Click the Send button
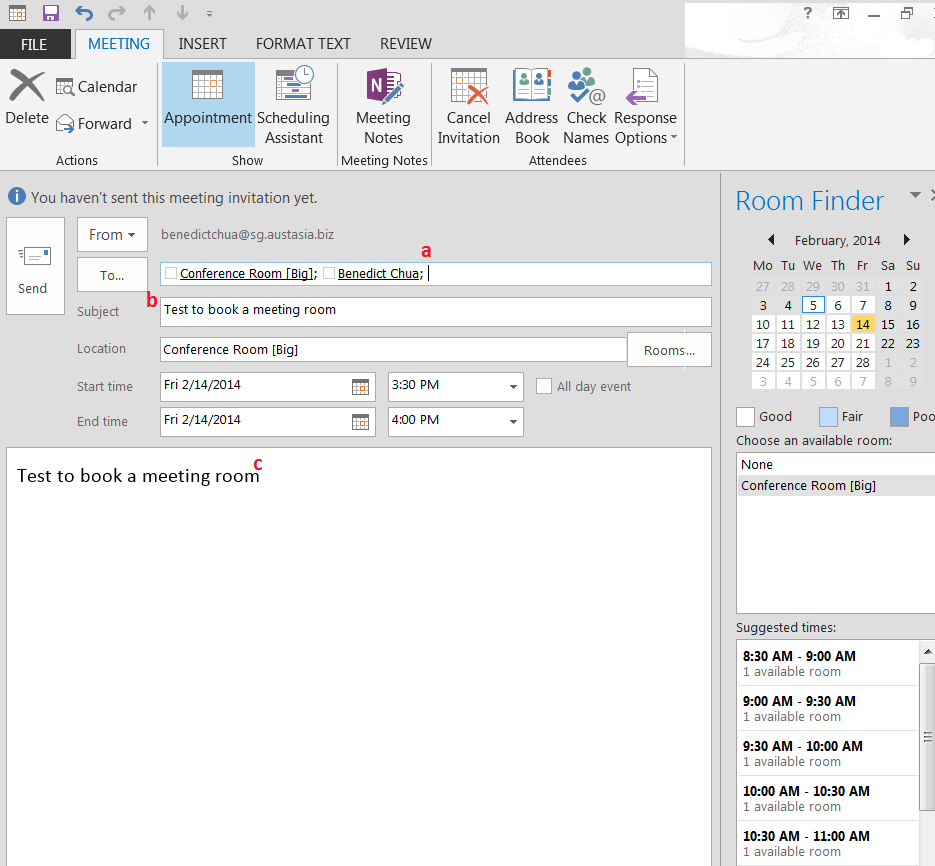Viewport: 935px width, 866px height. (35, 266)
